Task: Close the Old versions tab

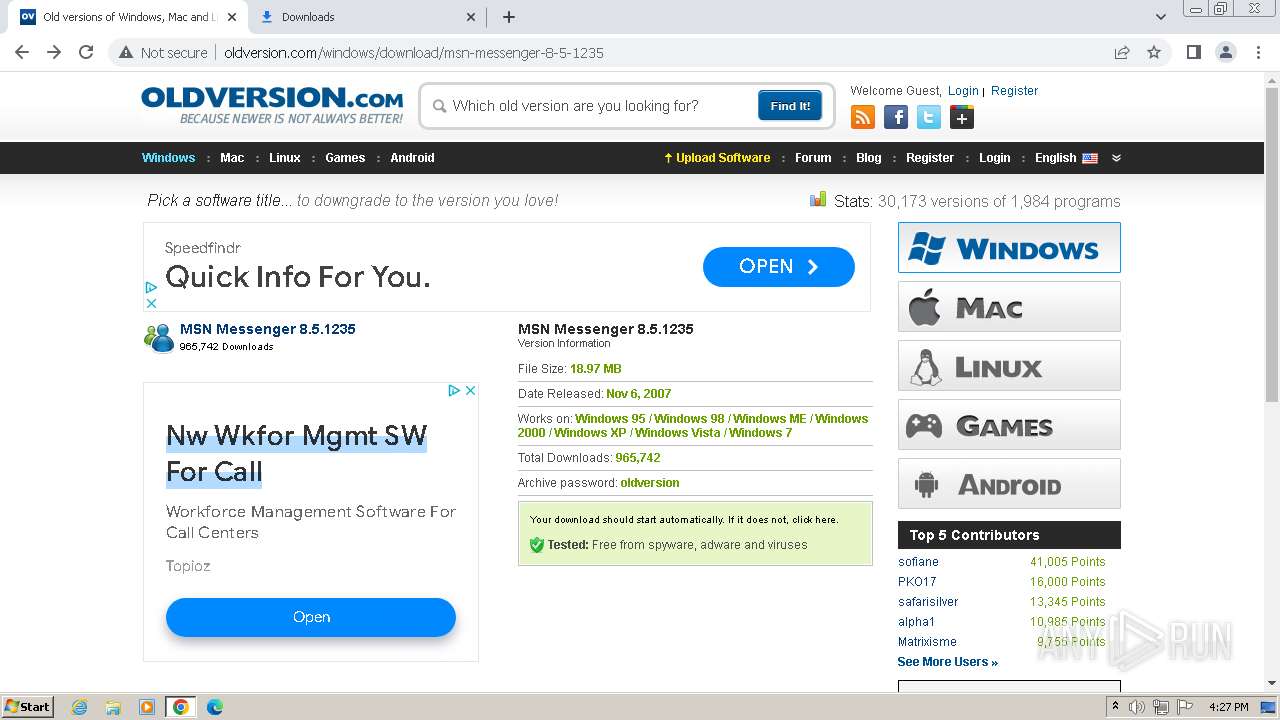Action: (x=232, y=17)
